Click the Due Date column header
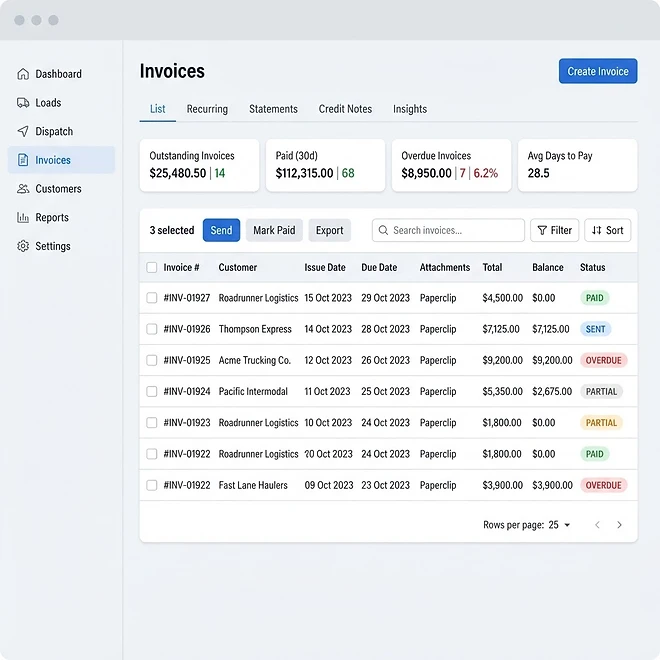The width and height of the screenshot is (660, 660). point(379,267)
